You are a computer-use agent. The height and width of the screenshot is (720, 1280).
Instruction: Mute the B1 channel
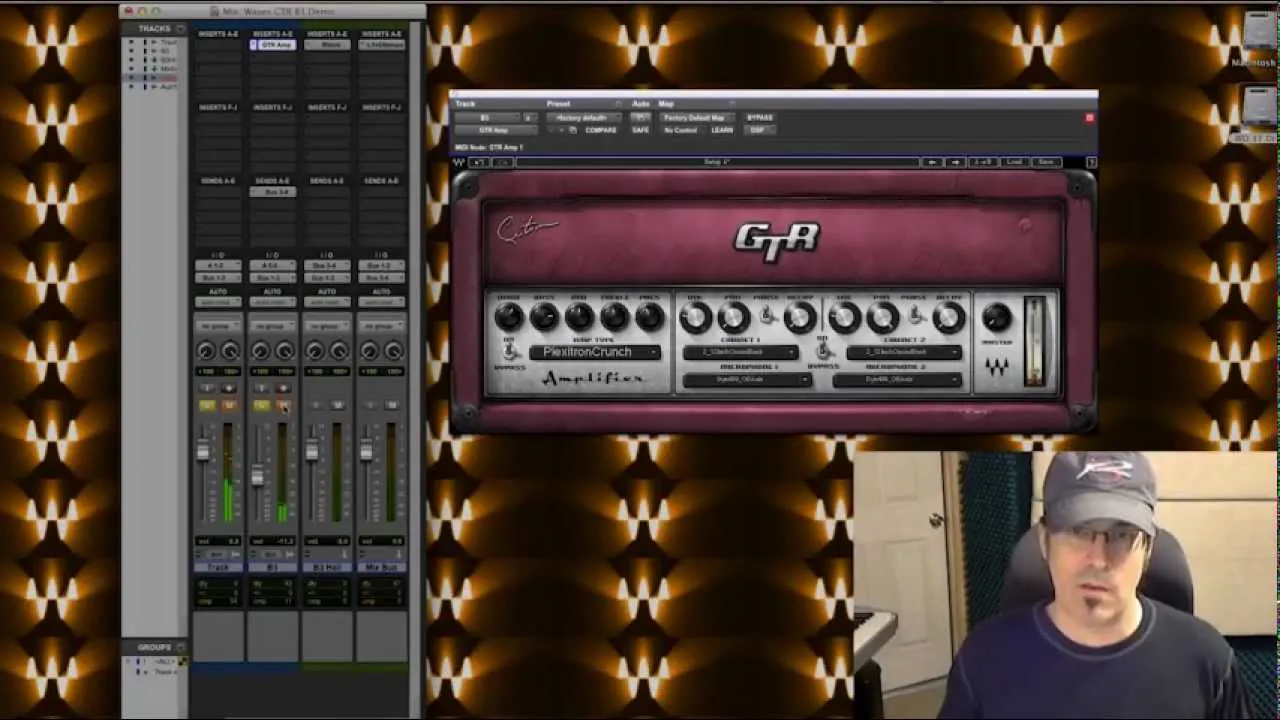[283, 405]
